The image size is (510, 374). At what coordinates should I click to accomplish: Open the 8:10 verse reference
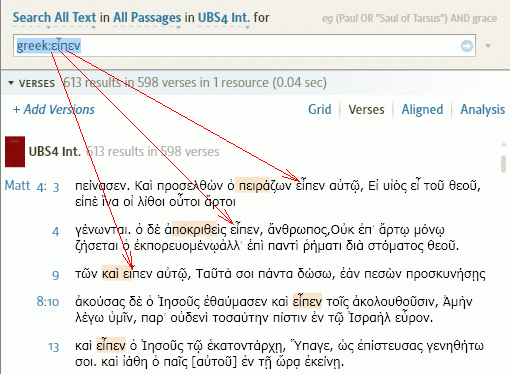(x=48, y=302)
